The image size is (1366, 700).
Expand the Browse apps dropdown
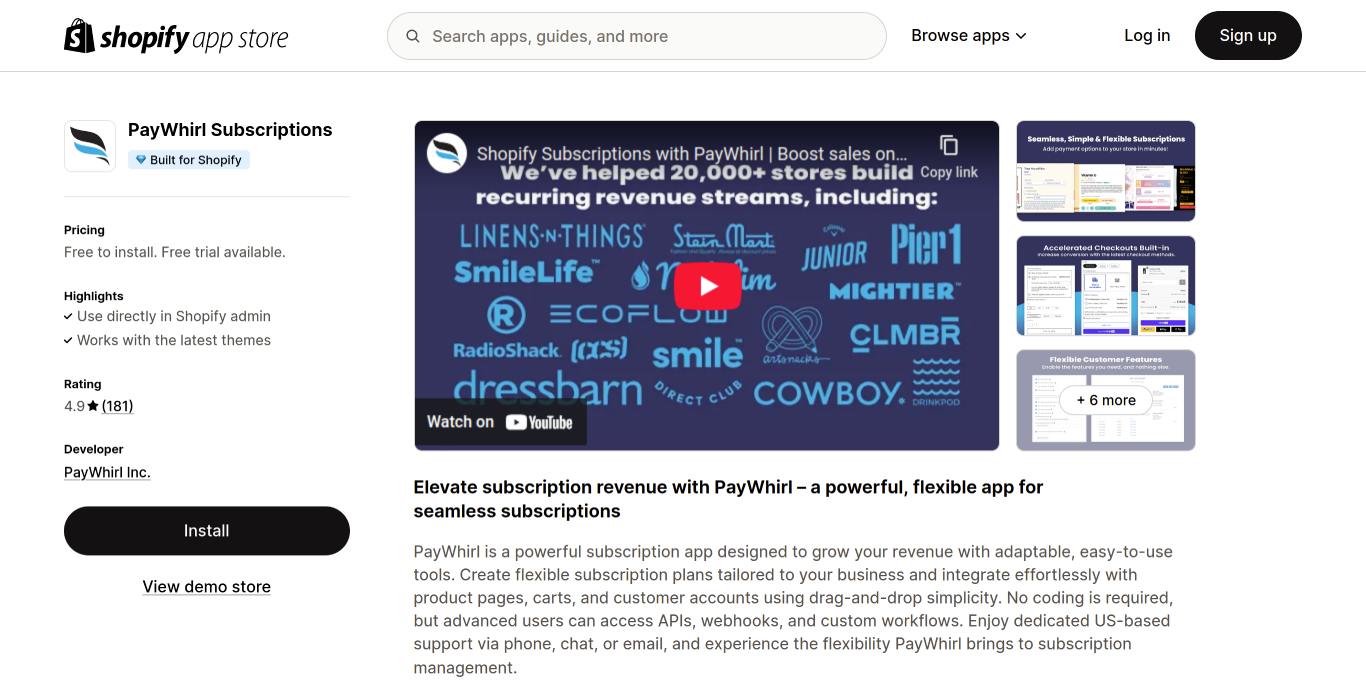[x=969, y=36]
